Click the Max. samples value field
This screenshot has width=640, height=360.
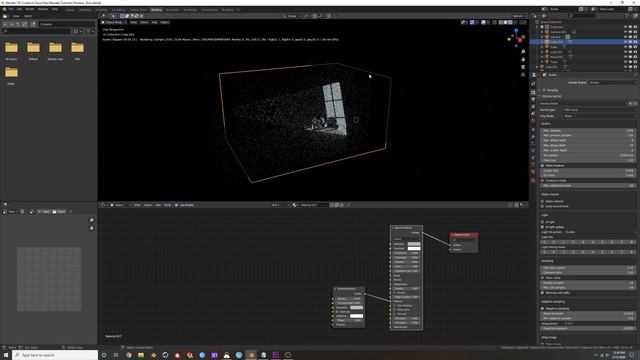[588, 131]
